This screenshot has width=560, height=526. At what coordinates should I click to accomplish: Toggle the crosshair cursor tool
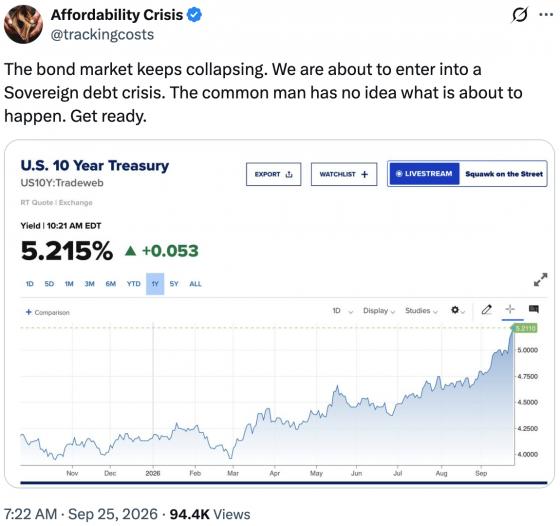point(510,309)
